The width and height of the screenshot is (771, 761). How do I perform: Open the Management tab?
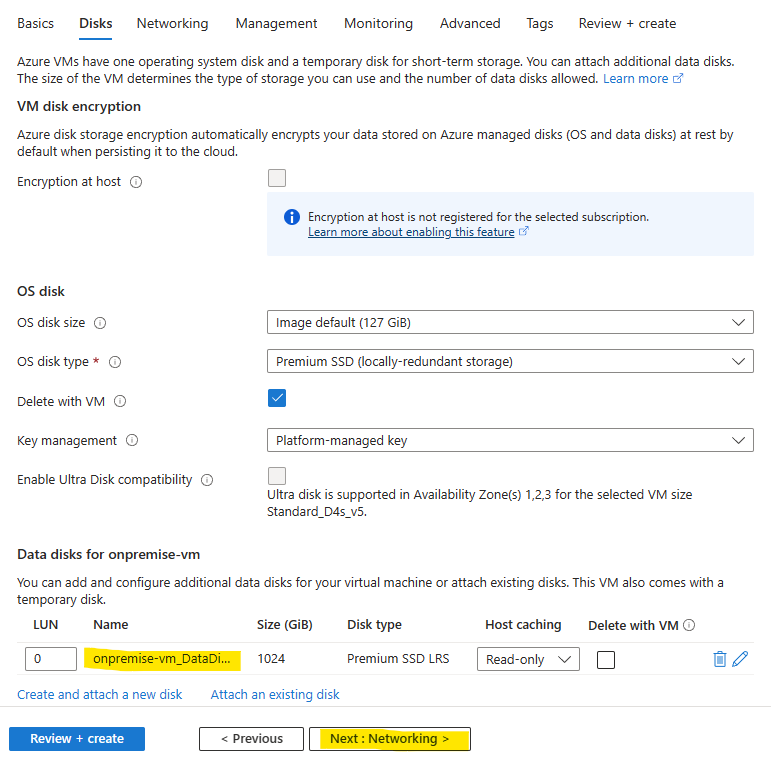276,23
